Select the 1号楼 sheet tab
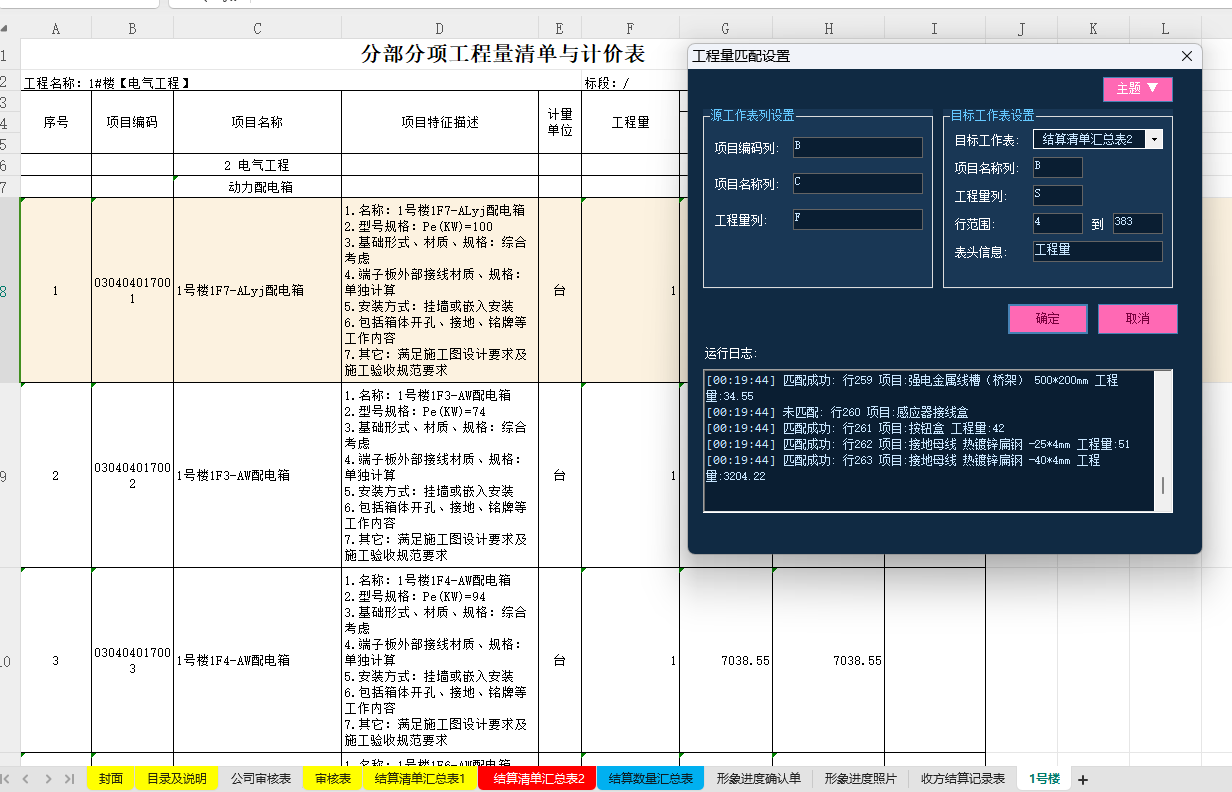The image size is (1232, 792). (1044, 779)
